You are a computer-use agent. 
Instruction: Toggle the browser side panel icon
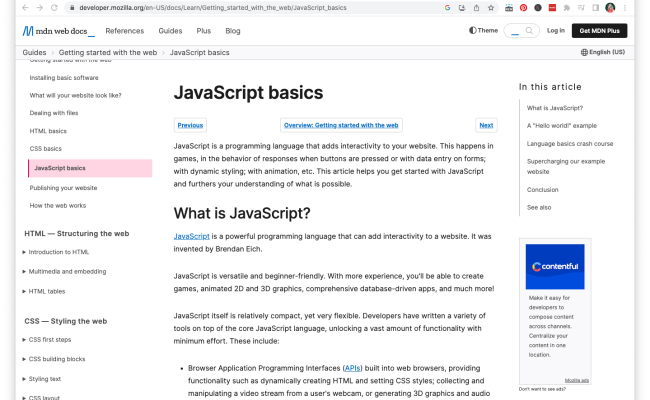tap(596, 7)
